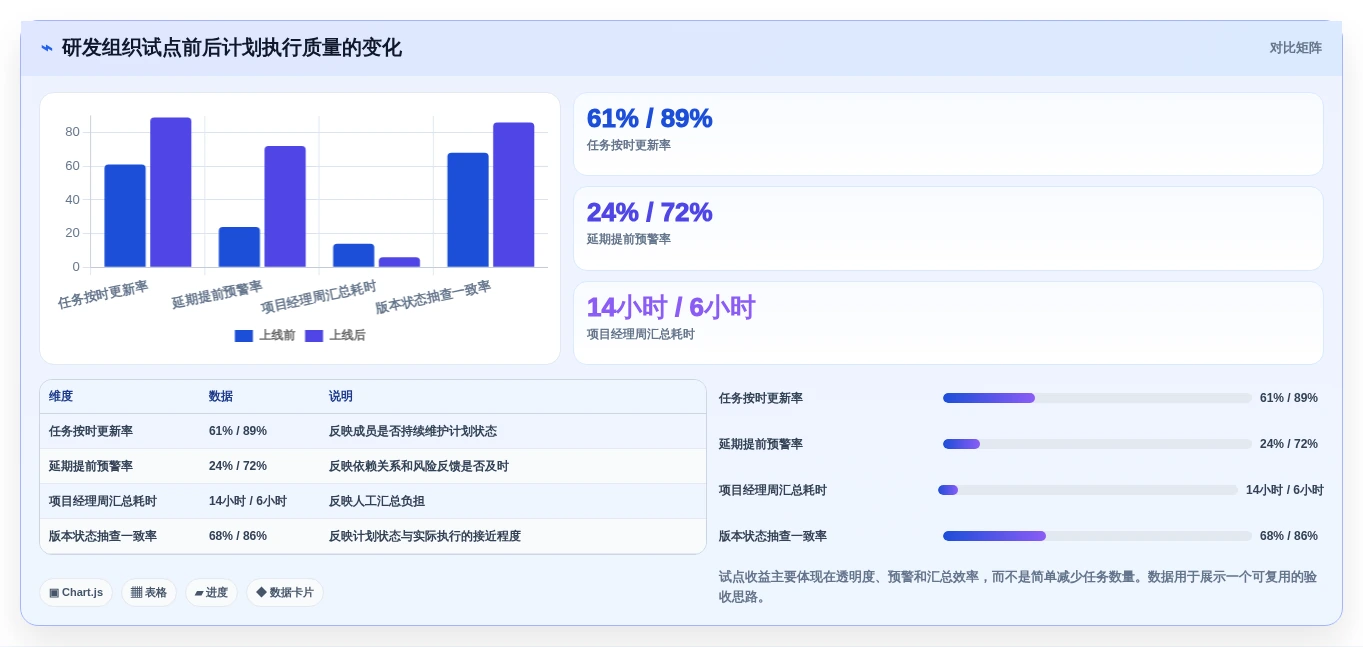Click 反映人工汇总负担 description cell
This screenshot has height=647, width=1363.
(x=377, y=501)
